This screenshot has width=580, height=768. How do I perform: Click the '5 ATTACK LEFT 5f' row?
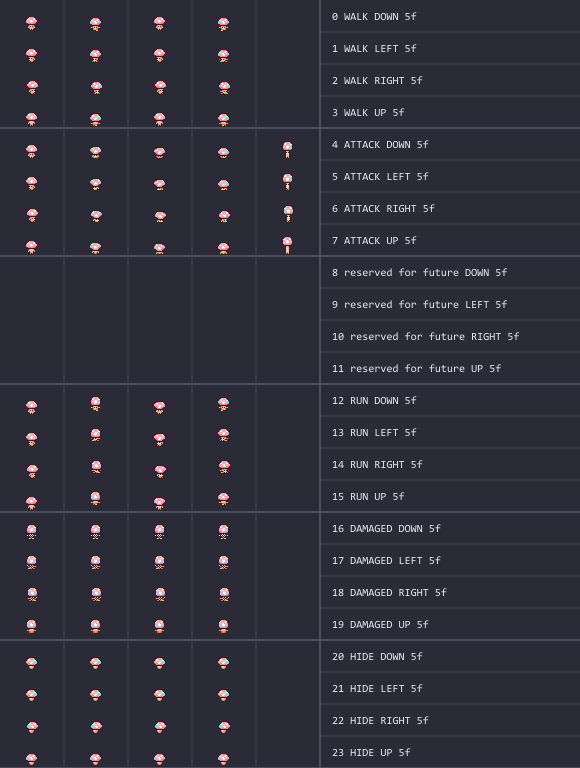[450, 176]
